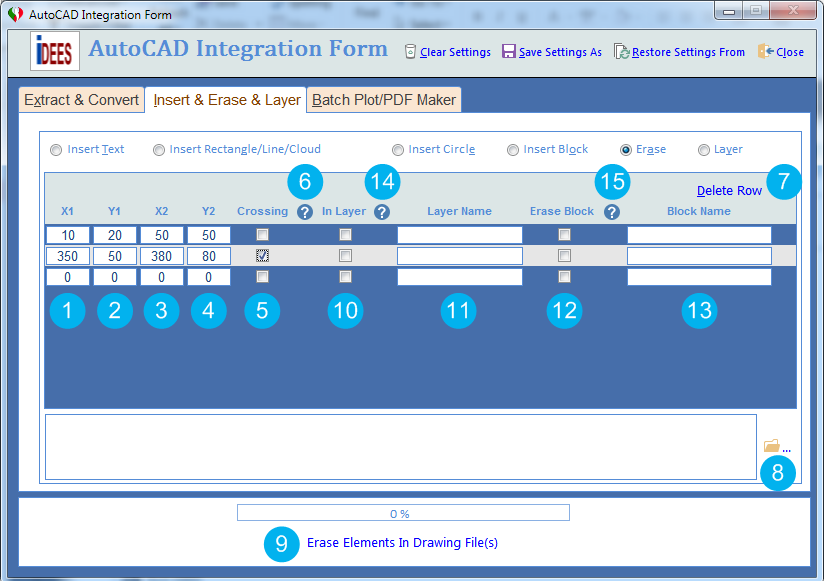Click the Restore Settings From icon
Screen dimensions: 824x581
point(622,51)
